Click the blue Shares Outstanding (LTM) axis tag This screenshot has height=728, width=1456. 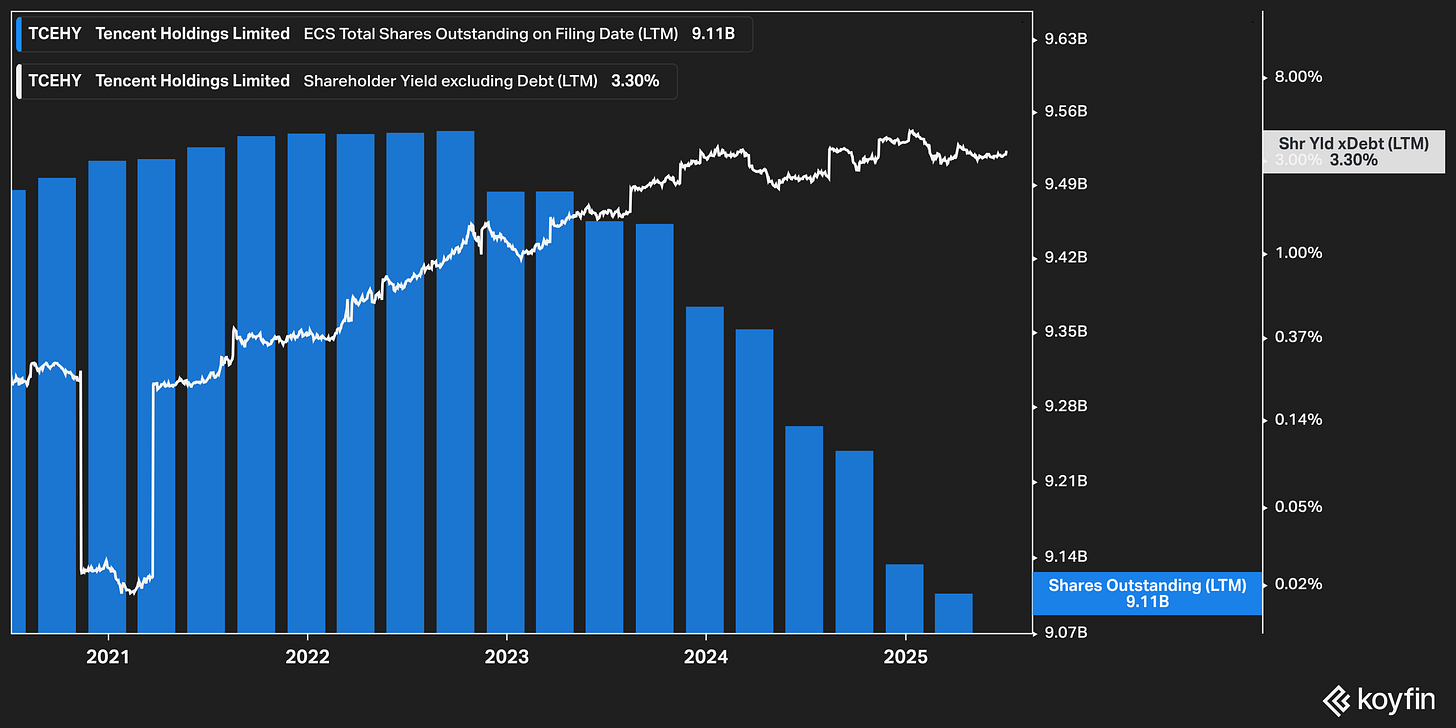[x=1145, y=593]
